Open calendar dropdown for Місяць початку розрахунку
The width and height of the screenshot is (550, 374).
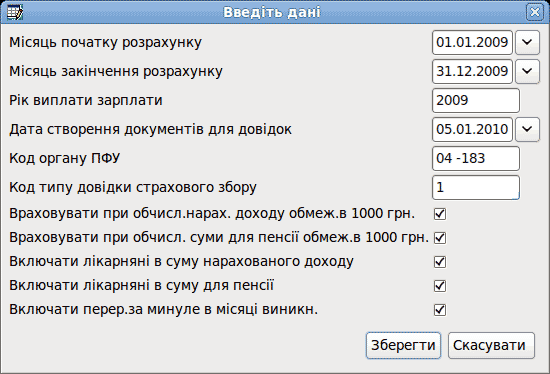tap(527, 42)
